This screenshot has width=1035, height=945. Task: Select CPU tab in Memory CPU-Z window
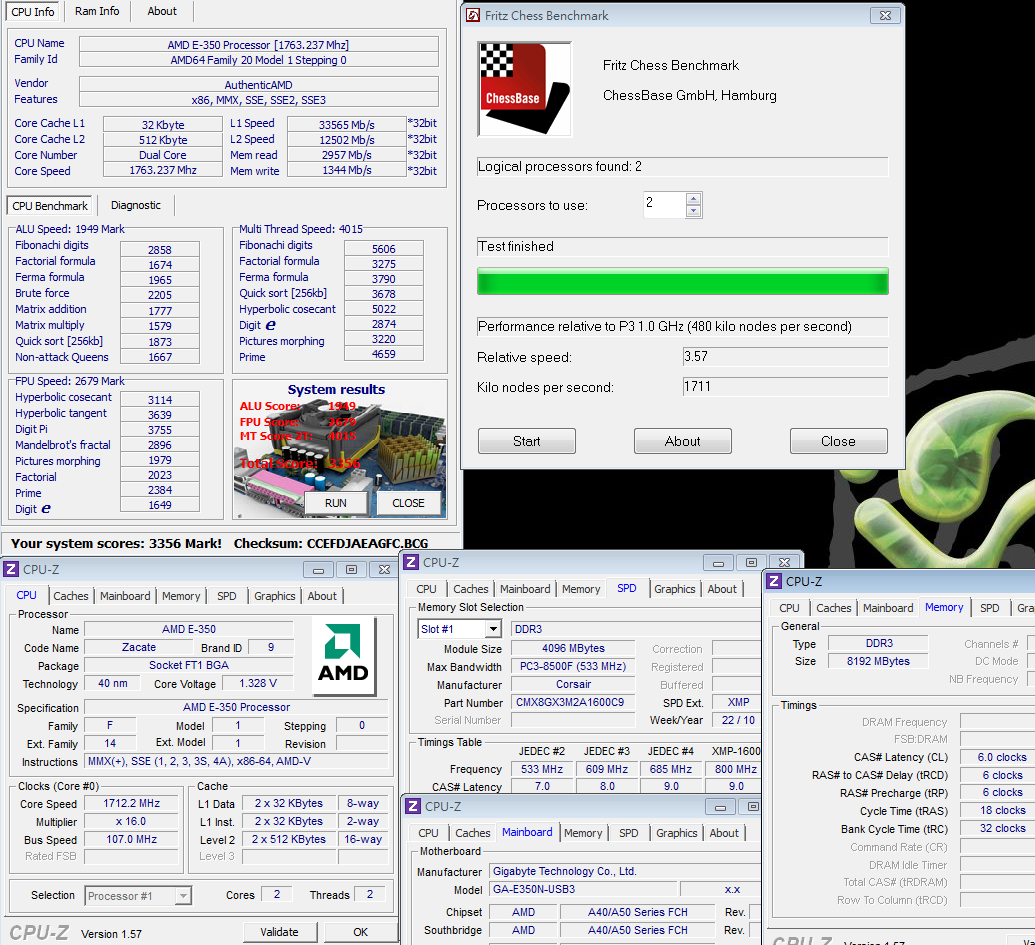pos(789,608)
